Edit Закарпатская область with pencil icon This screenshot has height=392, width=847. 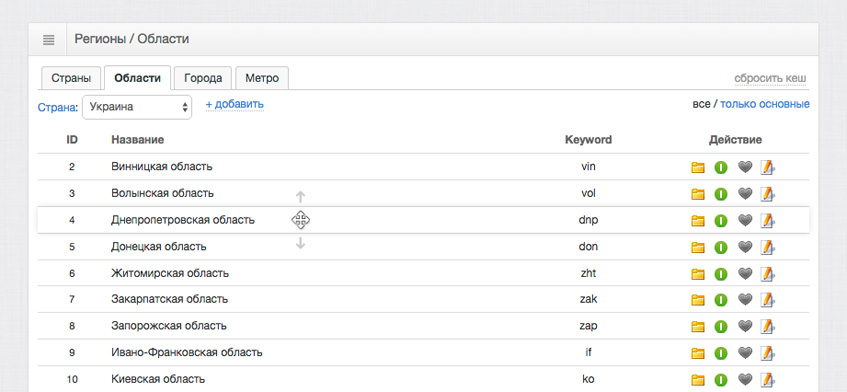tap(767, 300)
